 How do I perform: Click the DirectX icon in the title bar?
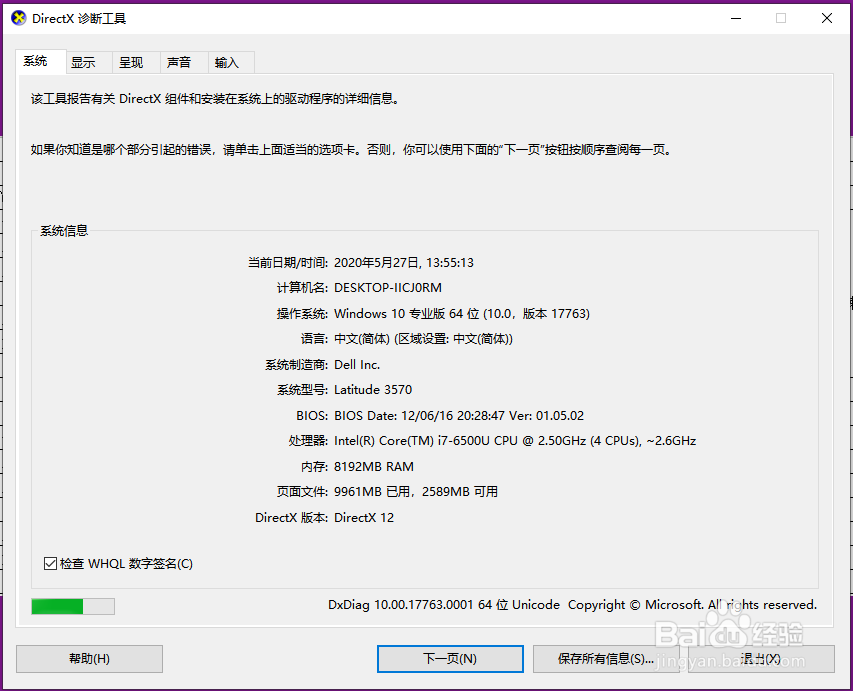pyautogui.click(x=17, y=17)
